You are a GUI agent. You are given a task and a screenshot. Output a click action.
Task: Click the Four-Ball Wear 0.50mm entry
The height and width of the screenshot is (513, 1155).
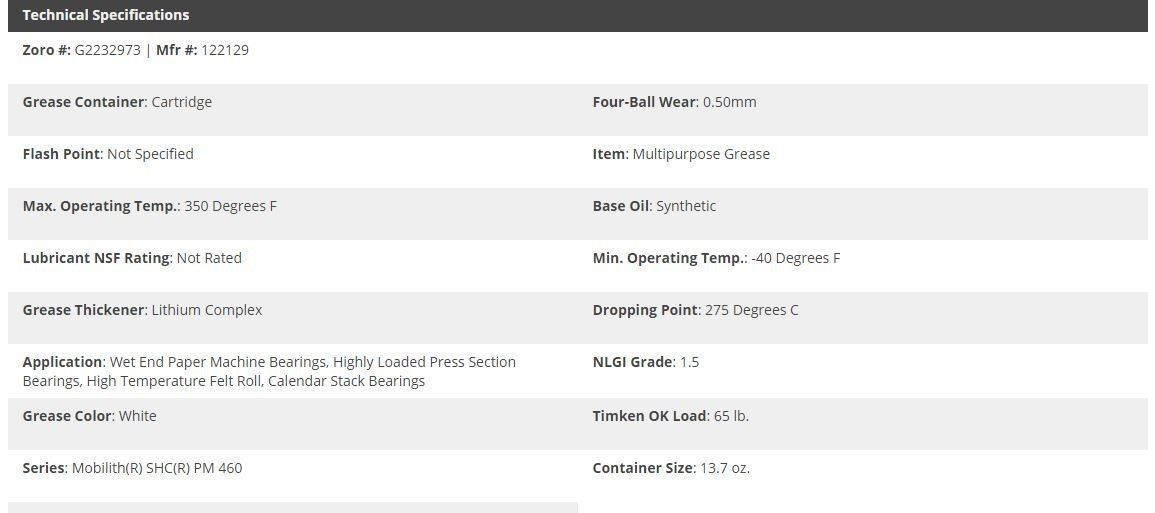pos(674,102)
